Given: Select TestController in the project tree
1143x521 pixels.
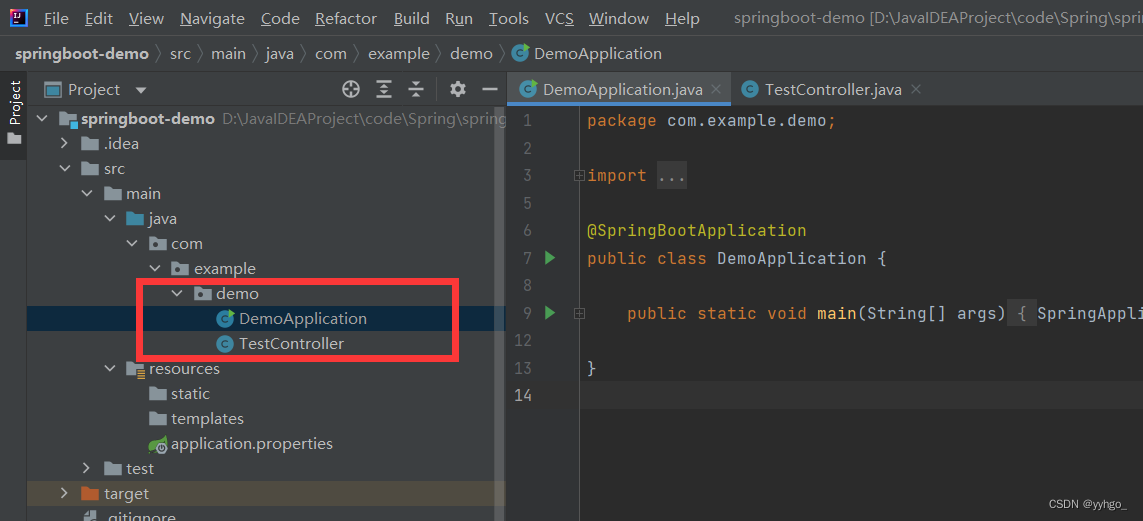Looking at the screenshot, I should tap(291, 344).
